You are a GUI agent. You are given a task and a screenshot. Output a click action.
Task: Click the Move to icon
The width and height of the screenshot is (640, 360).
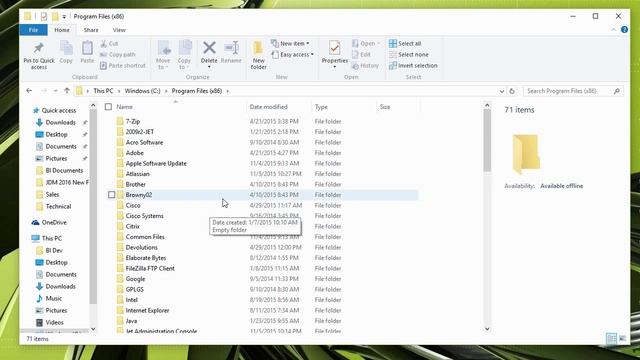[163, 55]
